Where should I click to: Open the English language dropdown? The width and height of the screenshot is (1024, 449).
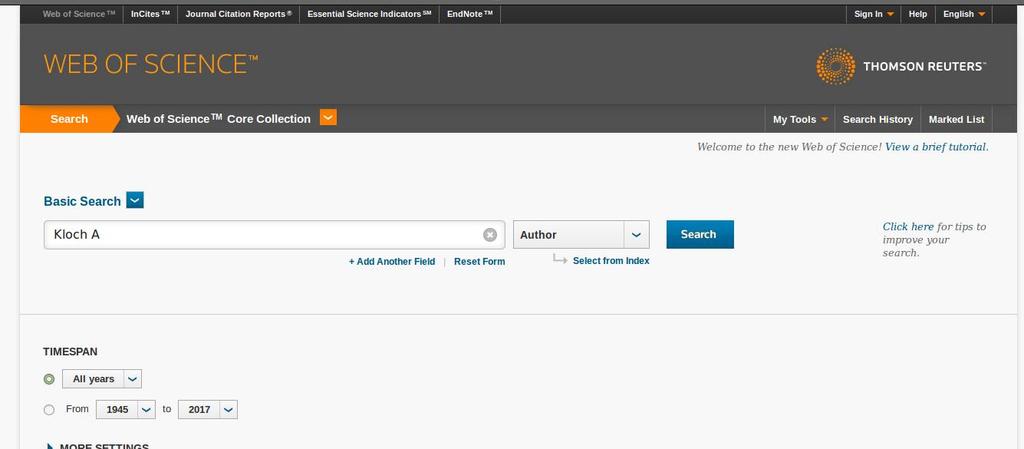tap(964, 14)
